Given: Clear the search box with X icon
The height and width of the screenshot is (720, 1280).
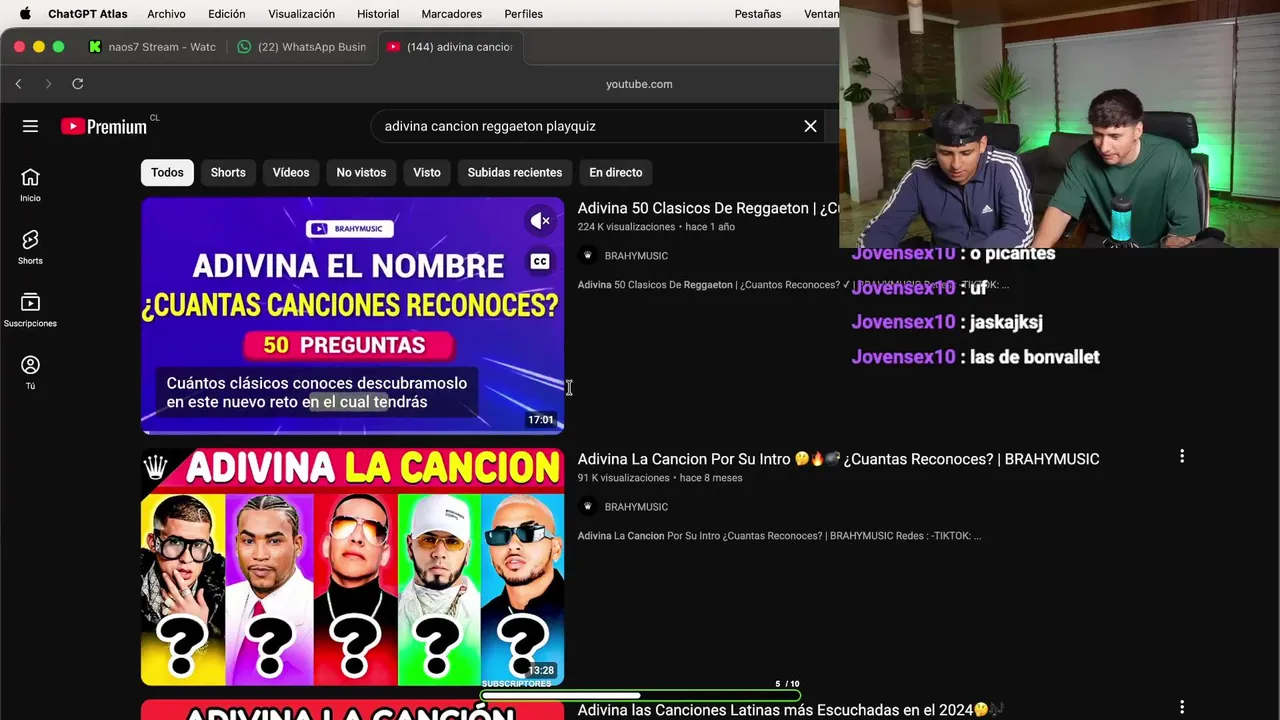Looking at the screenshot, I should point(810,126).
